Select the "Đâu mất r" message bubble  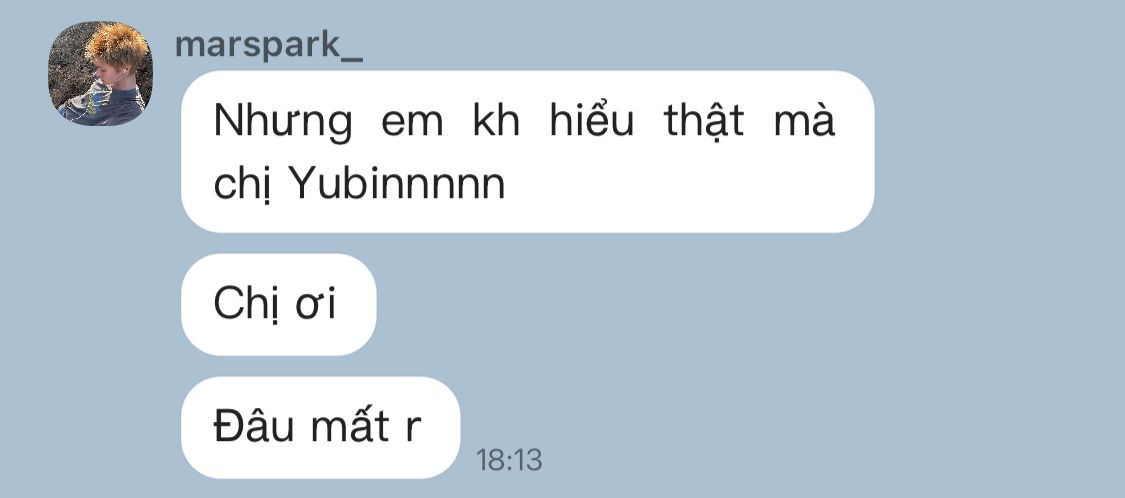320,427
